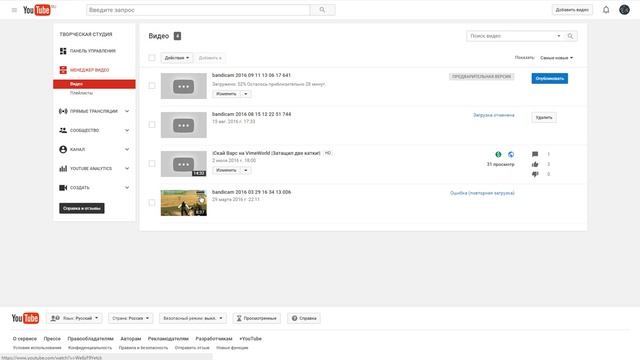Screen dimensions: 640x360
Task: Tick the select-all videos checkbox
Action: point(152,58)
